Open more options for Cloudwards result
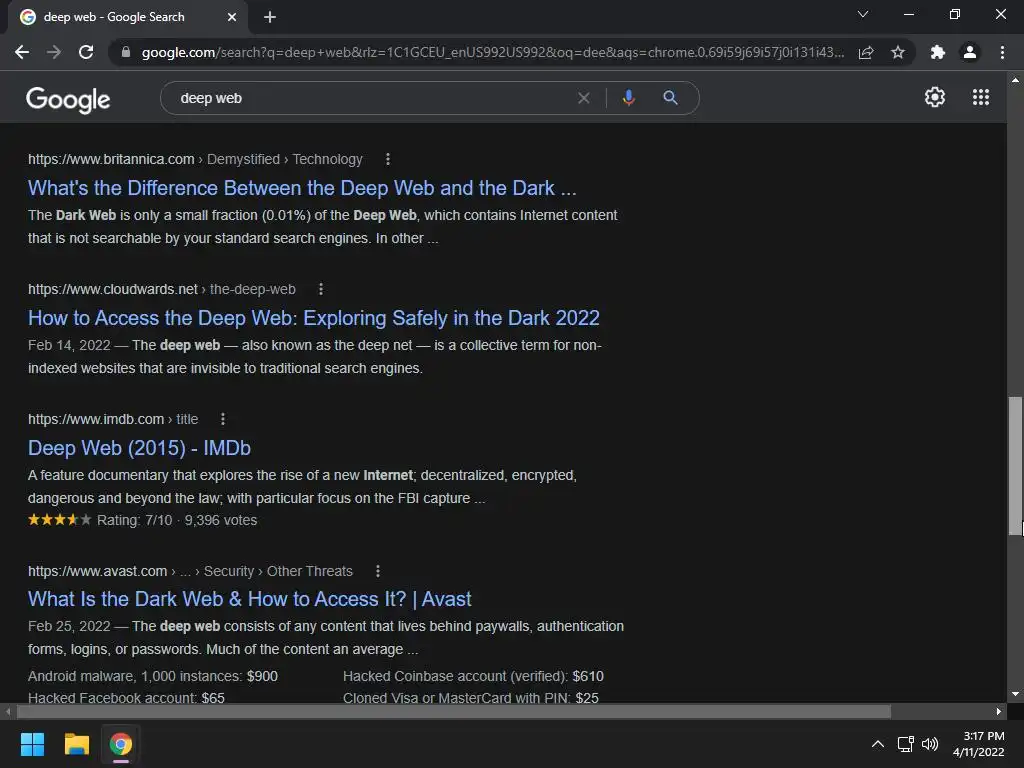1024x768 pixels. coord(321,289)
